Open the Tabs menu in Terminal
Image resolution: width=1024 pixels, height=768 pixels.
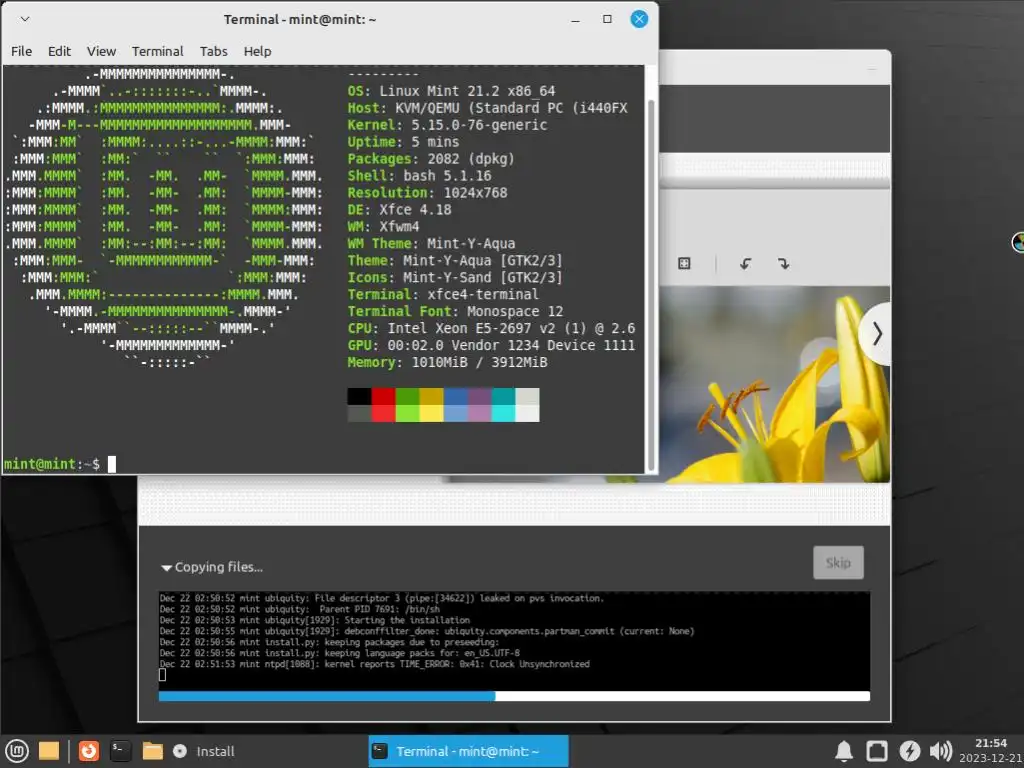pos(214,51)
